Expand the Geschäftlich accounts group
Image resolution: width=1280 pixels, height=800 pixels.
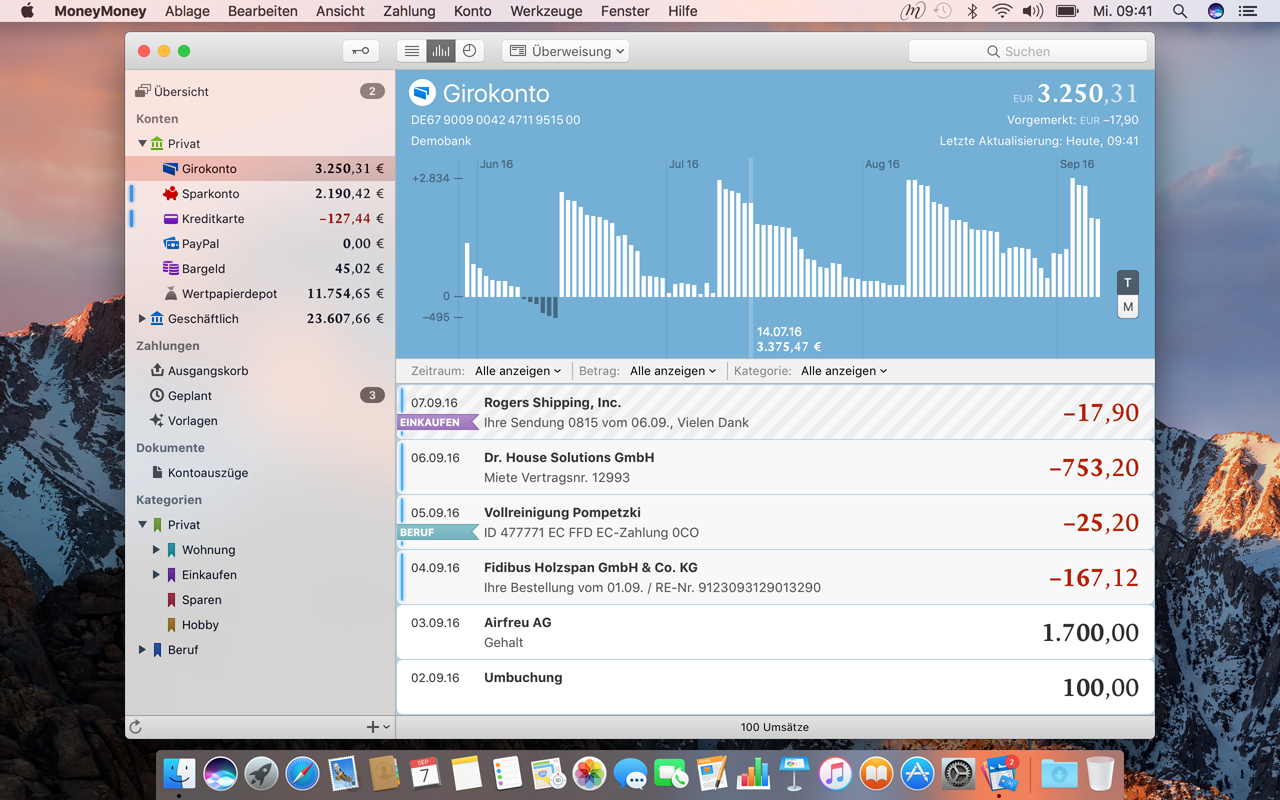pyautogui.click(x=142, y=319)
